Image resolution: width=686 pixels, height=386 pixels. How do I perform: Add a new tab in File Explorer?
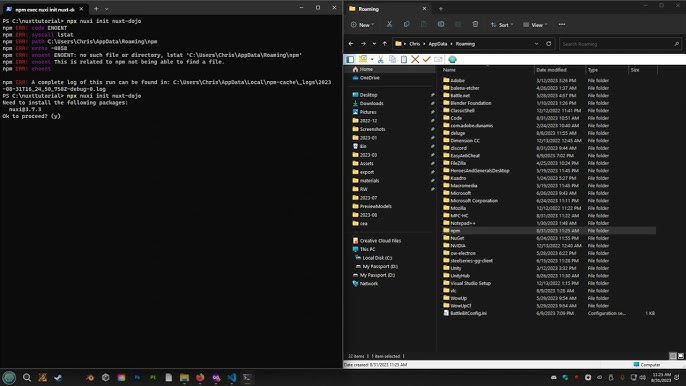click(x=441, y=9)
